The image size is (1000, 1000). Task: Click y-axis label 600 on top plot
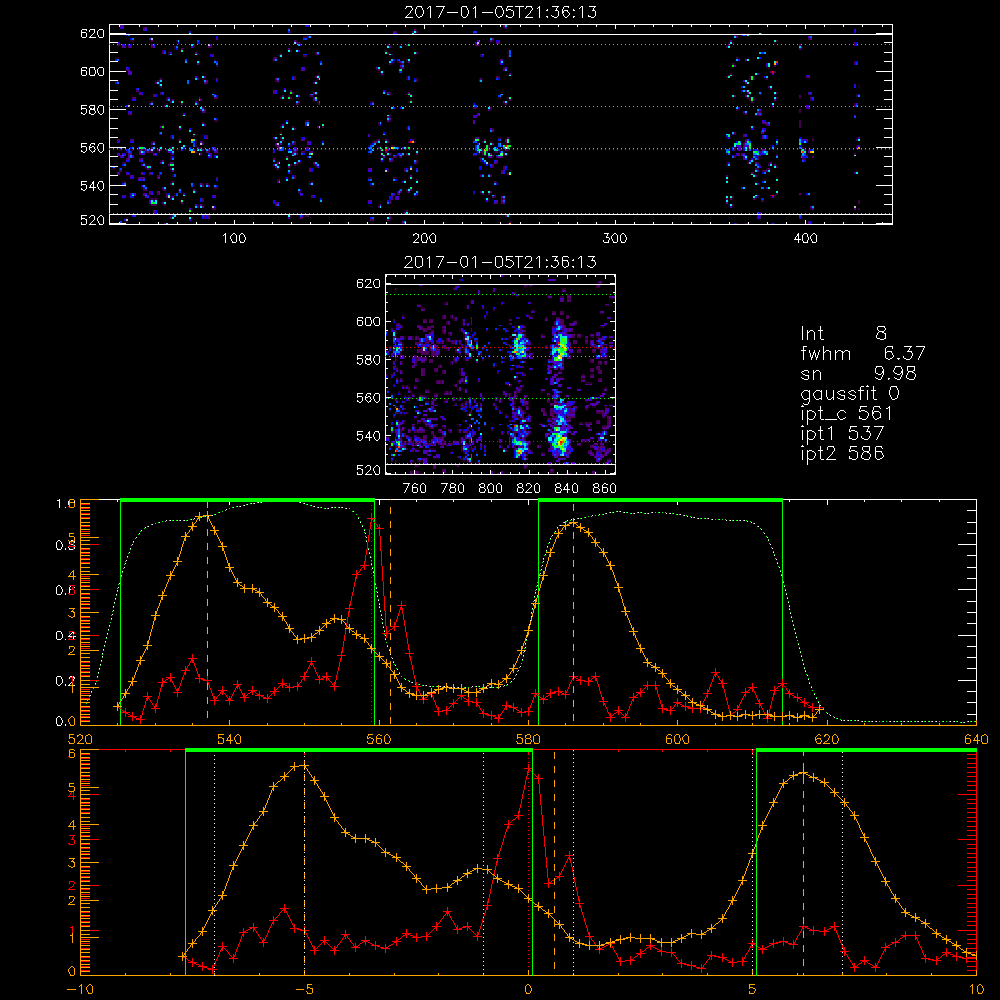point(92,71)
